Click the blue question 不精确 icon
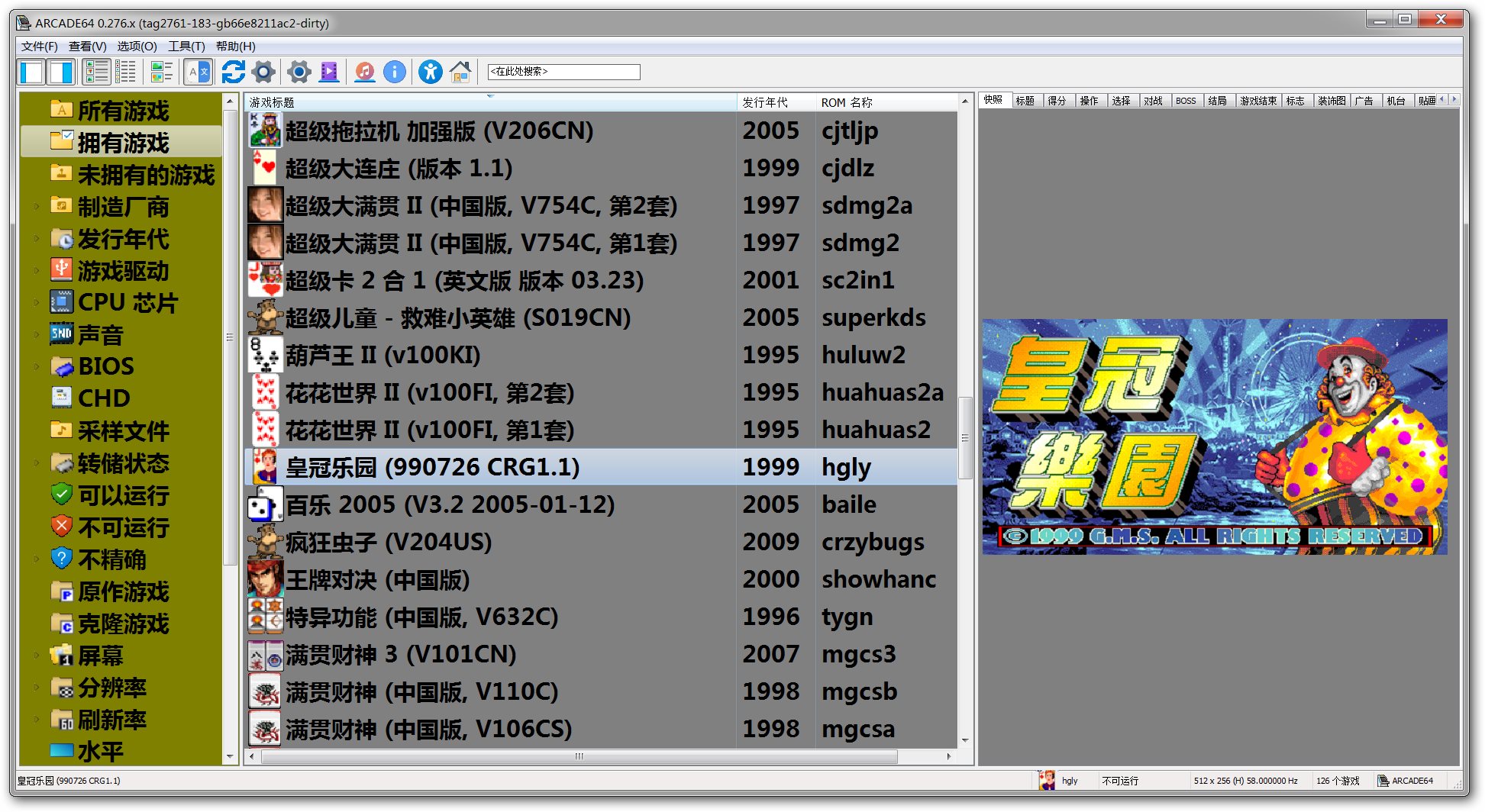This screenshot has height=812, width=1485. 61,558
